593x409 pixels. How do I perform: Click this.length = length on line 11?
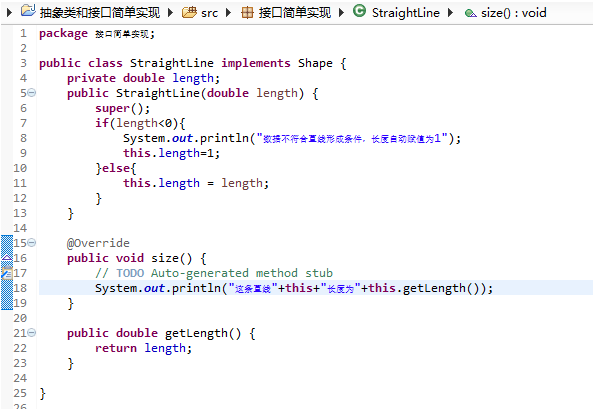click(196, 183)
